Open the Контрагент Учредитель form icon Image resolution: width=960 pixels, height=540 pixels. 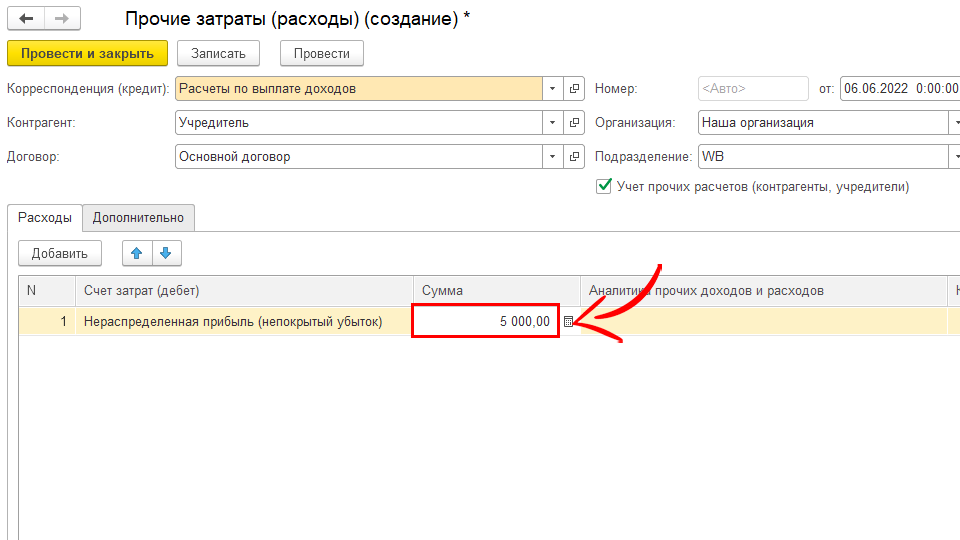tap(575, 123)
